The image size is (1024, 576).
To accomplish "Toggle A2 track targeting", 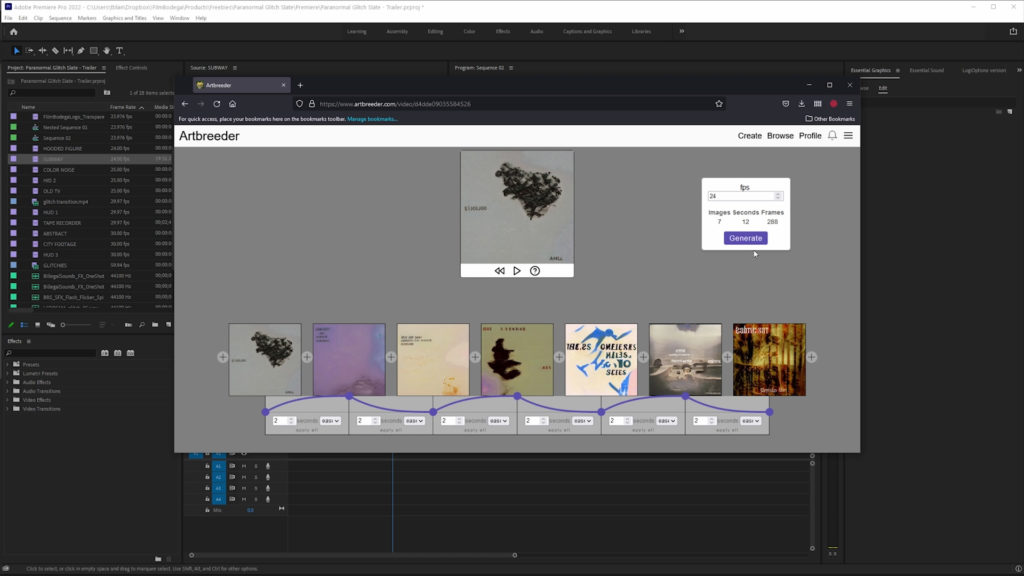I will pyautogui.click(x=219, y=477).
